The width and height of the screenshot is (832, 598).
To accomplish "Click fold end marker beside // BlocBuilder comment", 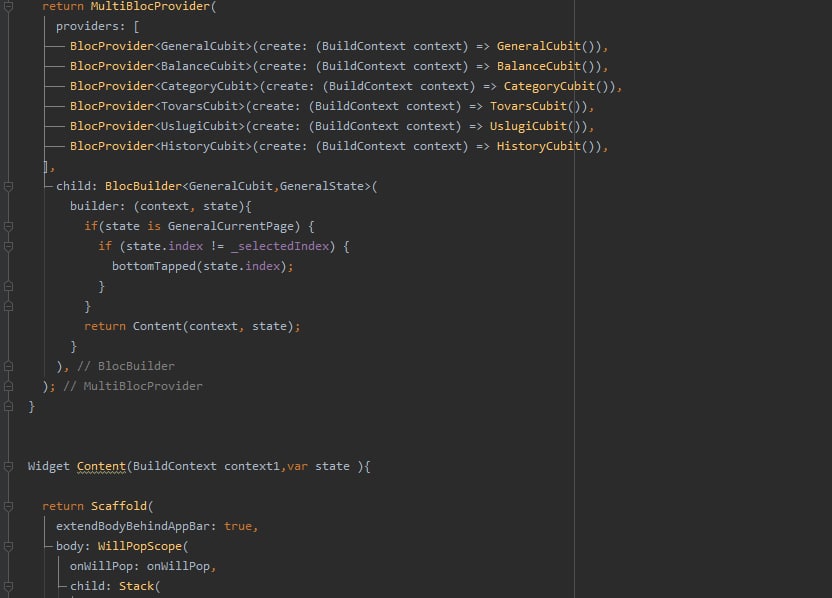I will click(8, 366).
